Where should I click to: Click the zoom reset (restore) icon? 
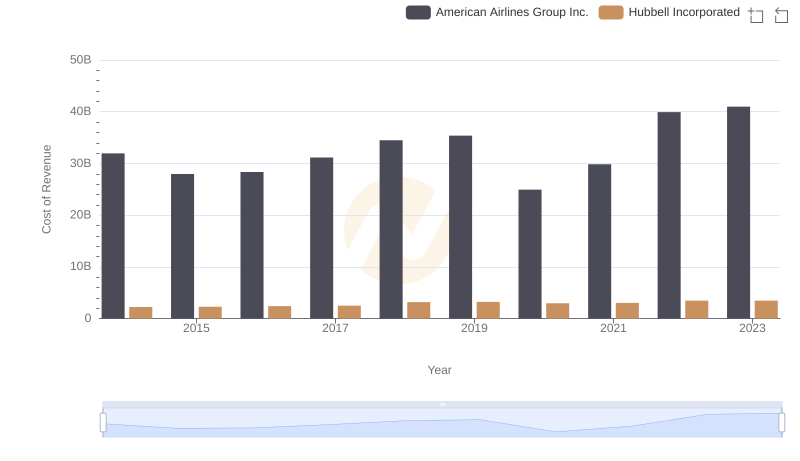781,15
